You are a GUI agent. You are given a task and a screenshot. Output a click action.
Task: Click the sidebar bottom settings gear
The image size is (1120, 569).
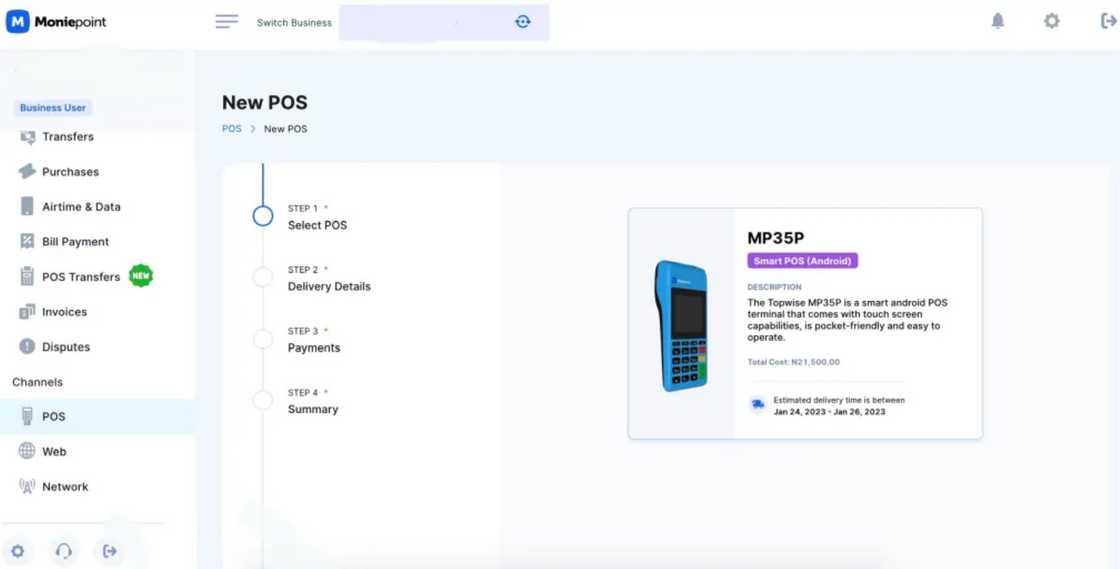point(18,551)
